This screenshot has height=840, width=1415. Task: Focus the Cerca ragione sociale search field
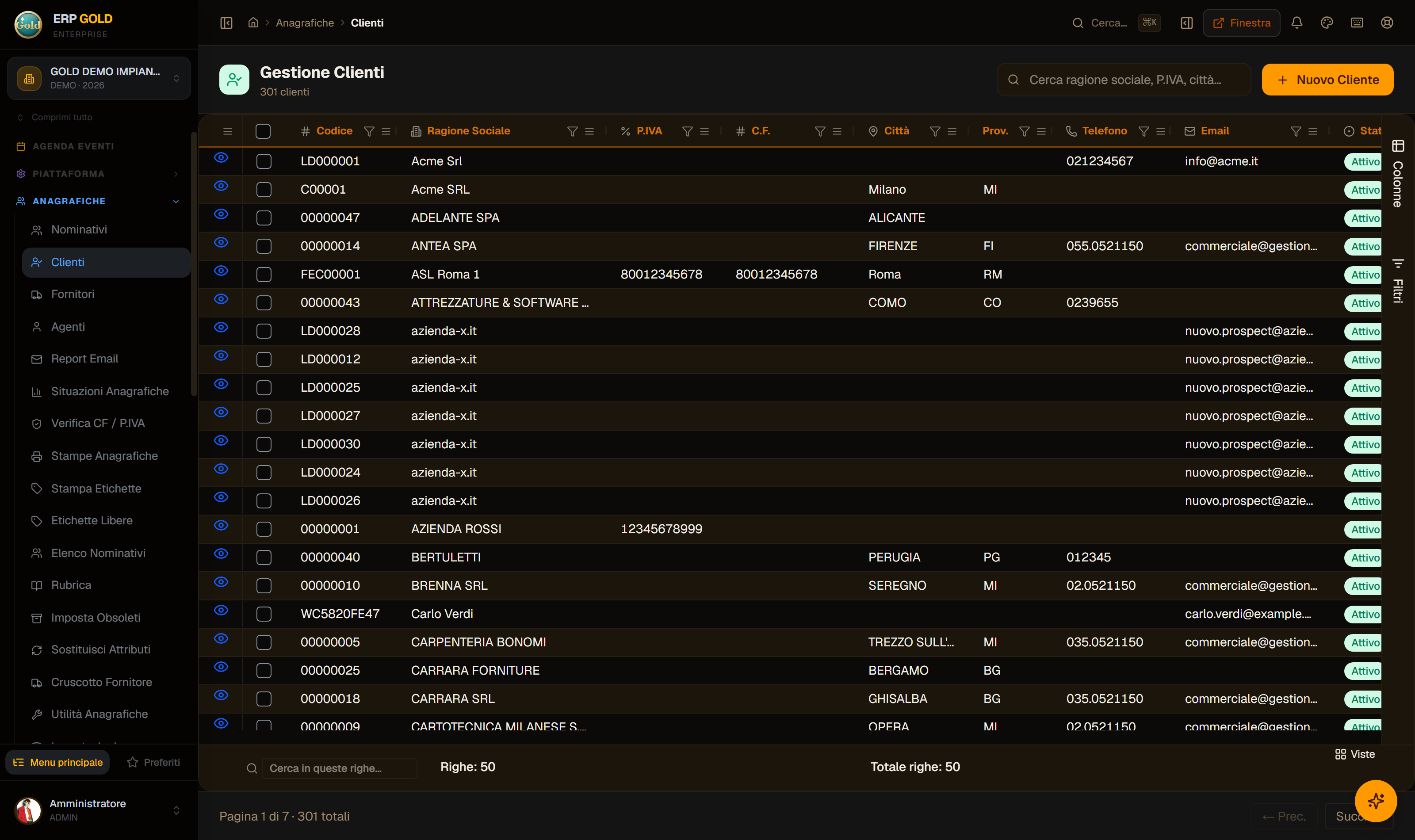tap(1124, 80)
